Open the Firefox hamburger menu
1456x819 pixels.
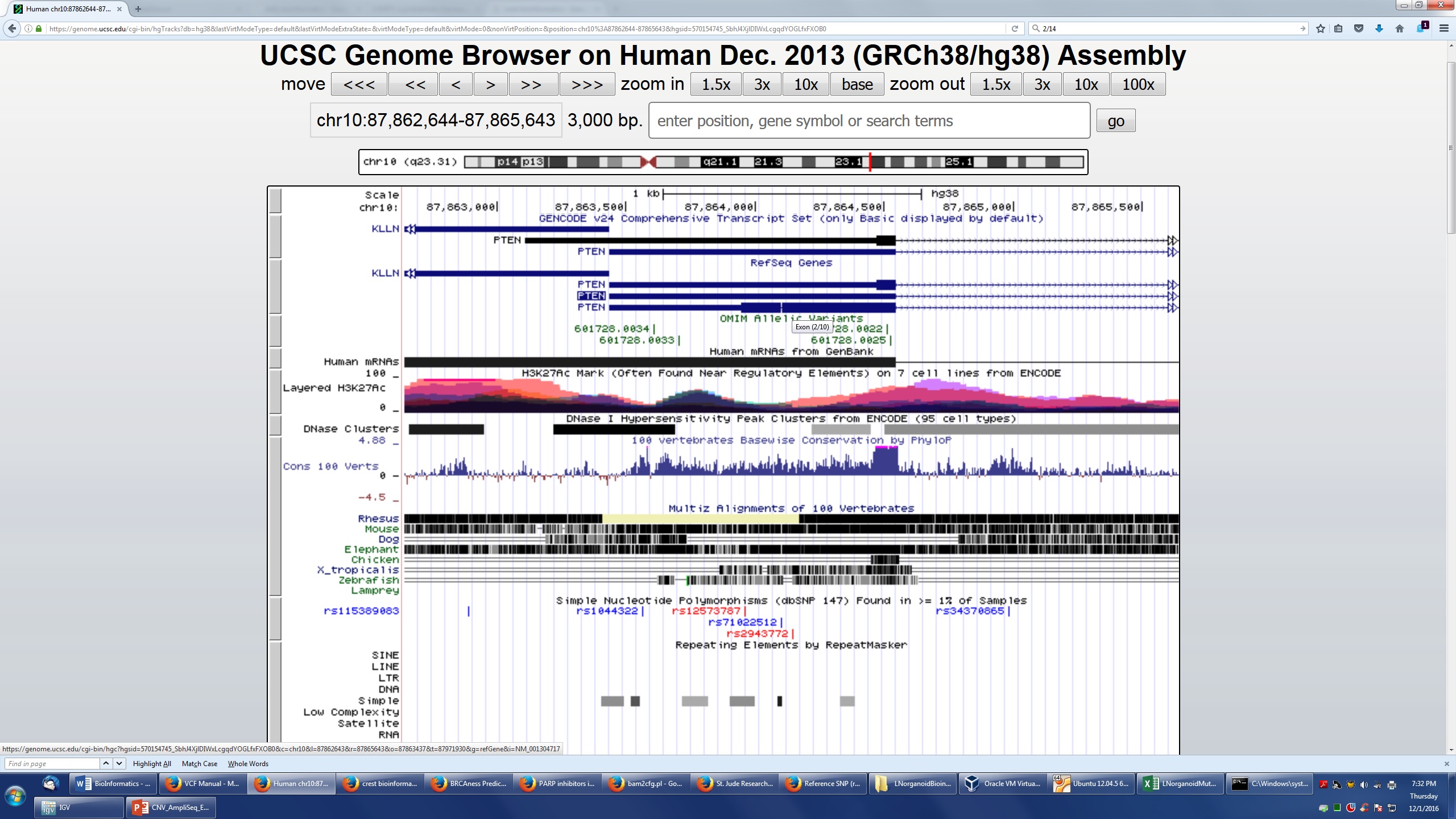(1443, 28)
